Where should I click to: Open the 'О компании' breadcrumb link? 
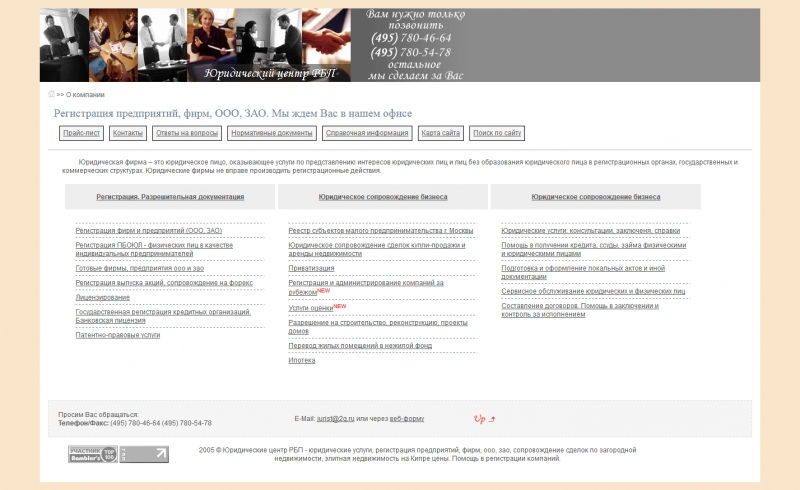(85, 95)
